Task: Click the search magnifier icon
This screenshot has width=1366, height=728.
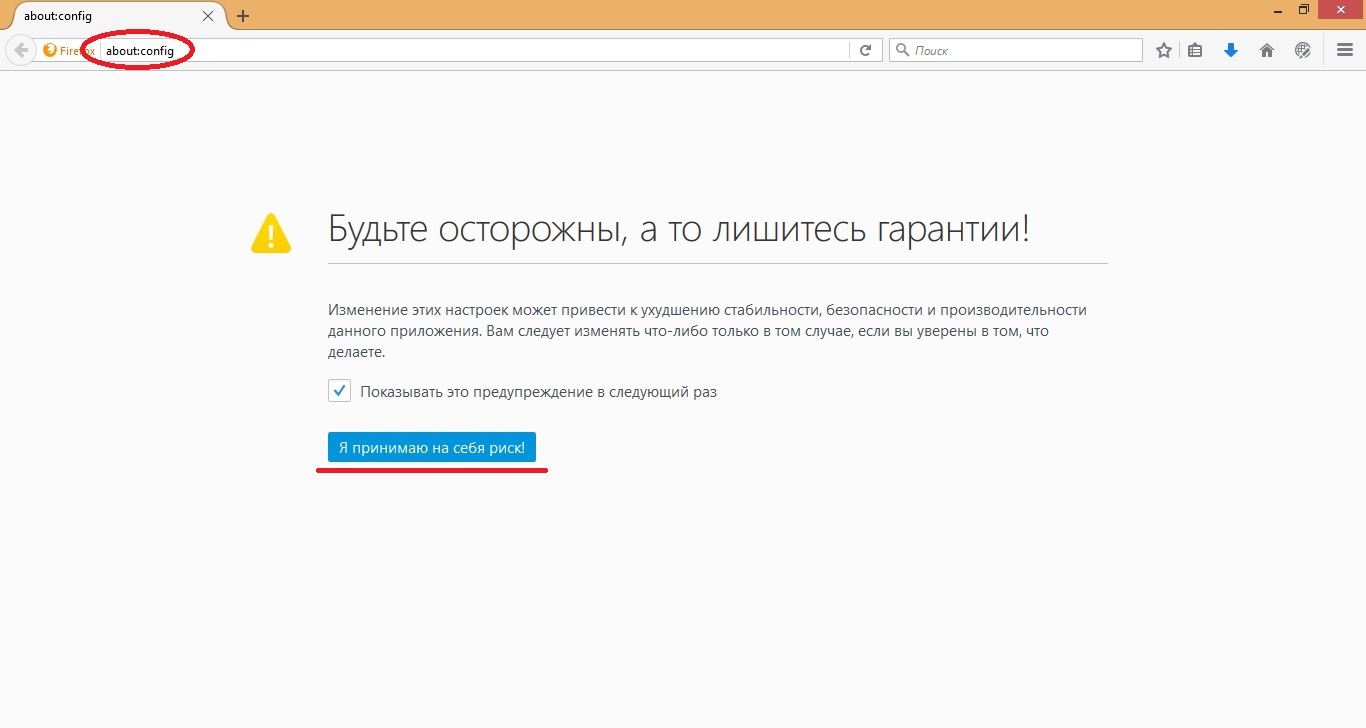Action: point(902,50)
